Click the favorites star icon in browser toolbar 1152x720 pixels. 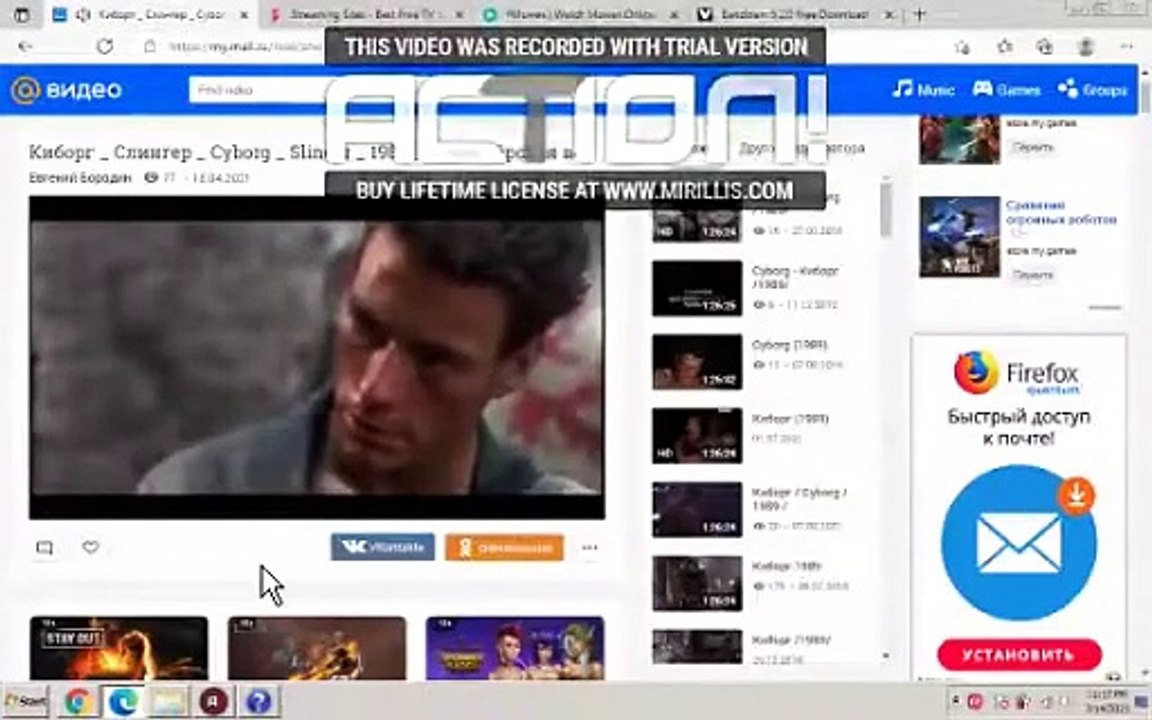[1004, 47]
